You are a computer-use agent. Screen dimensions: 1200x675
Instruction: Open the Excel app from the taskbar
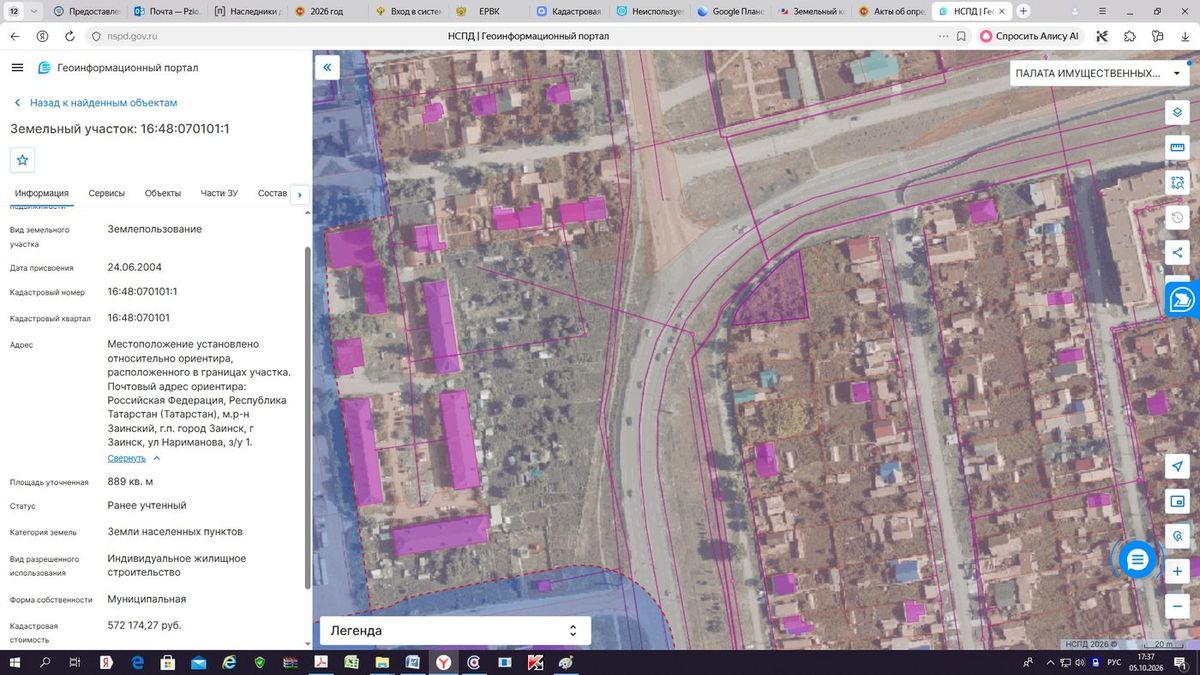[352, 662]
